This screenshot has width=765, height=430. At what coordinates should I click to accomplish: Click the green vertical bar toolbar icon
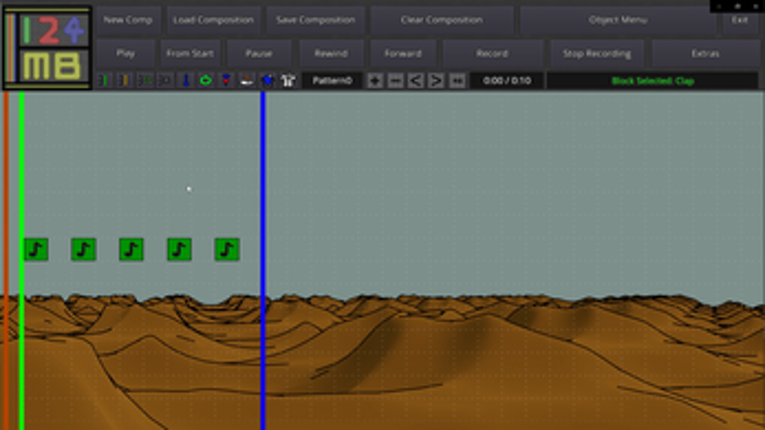tap(104, 80)
